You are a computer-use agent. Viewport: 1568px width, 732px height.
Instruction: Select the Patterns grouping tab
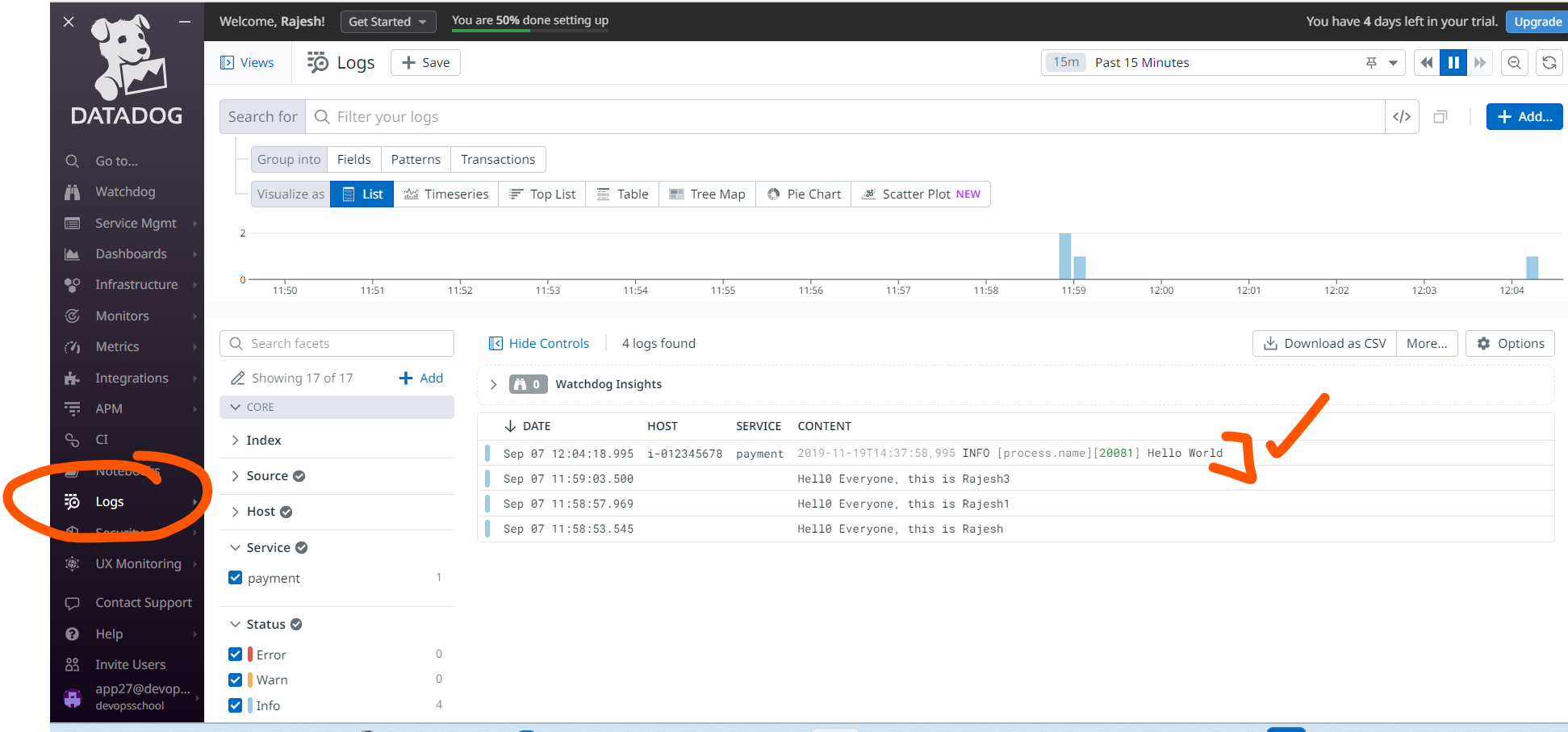click(416, 160)
